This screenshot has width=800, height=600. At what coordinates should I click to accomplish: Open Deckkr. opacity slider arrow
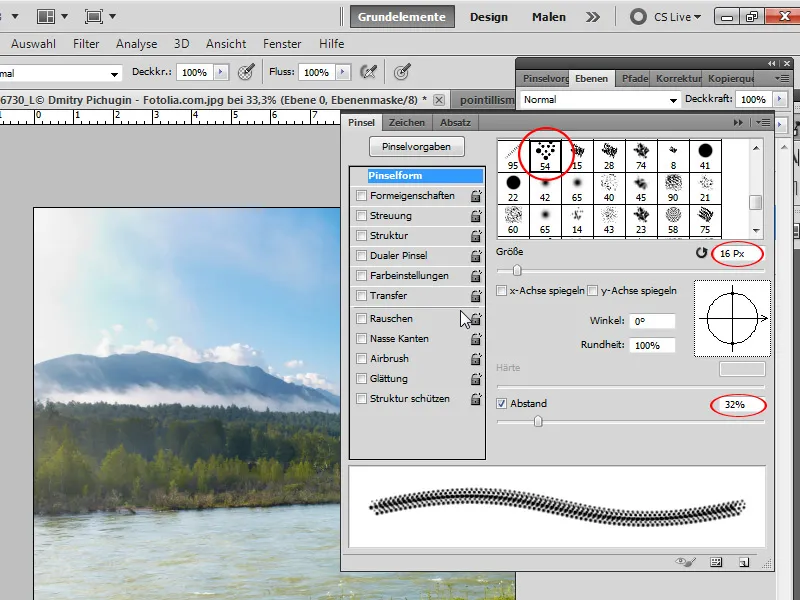pos(220,72)
